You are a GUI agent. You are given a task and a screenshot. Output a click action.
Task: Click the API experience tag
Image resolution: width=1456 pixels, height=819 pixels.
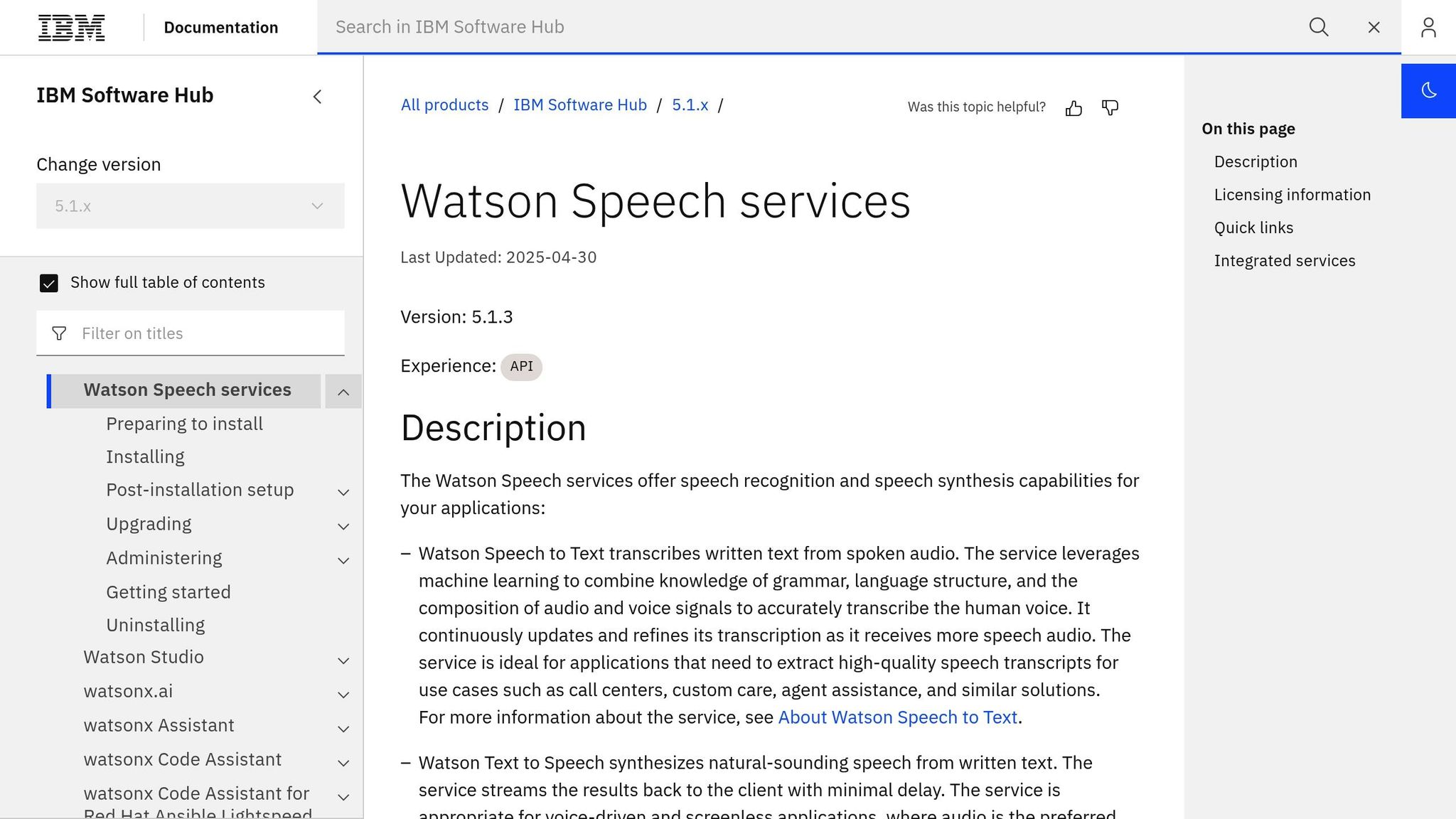[x=521, y=367]
